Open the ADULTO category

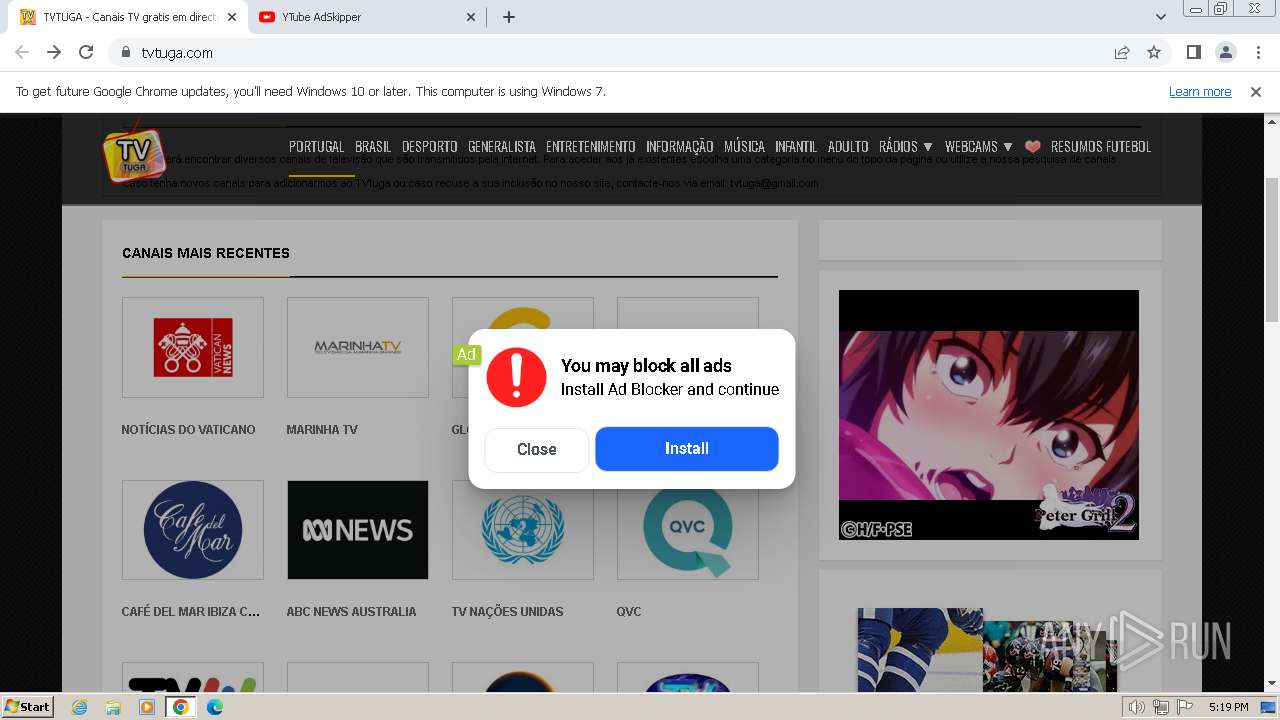848,146
